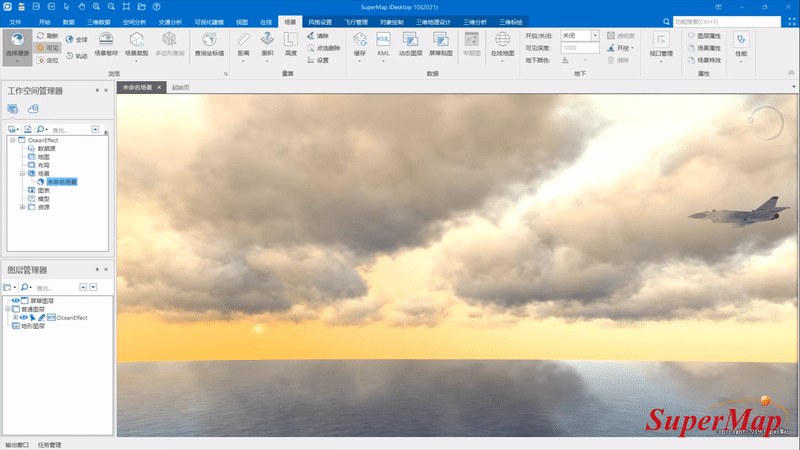The height and width of the screenshot is (450, 800).
Task: Close the 未命名场景 scene tab
Action: pos(159,87)
